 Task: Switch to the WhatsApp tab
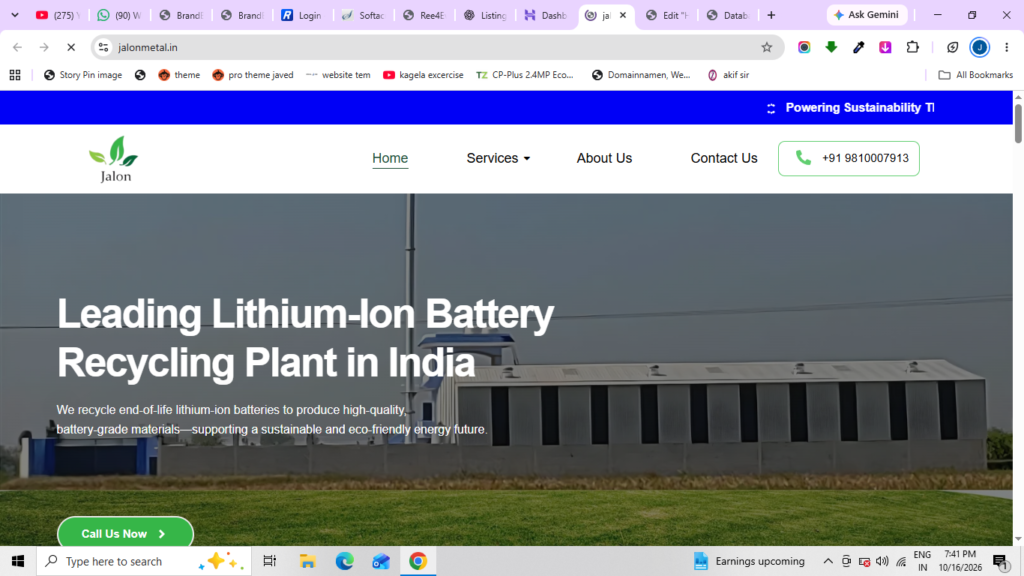(x=118, y=15)
